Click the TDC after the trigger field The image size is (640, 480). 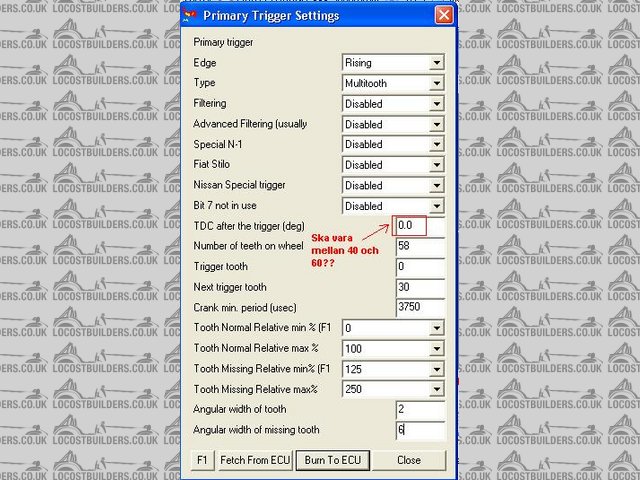pyautogui.click(x=420, y=226)
